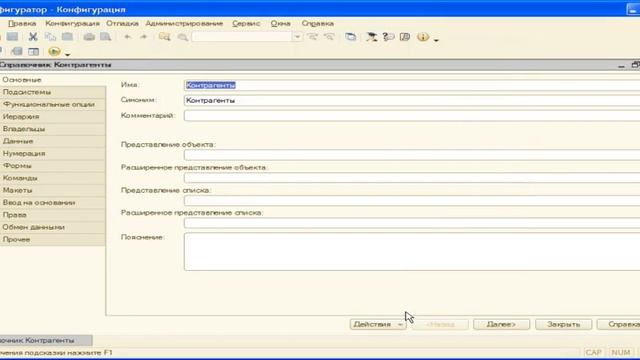Click the Find icon with the binoculars
Viewport: 640px width, 360px height.
[x=164, y=37]
